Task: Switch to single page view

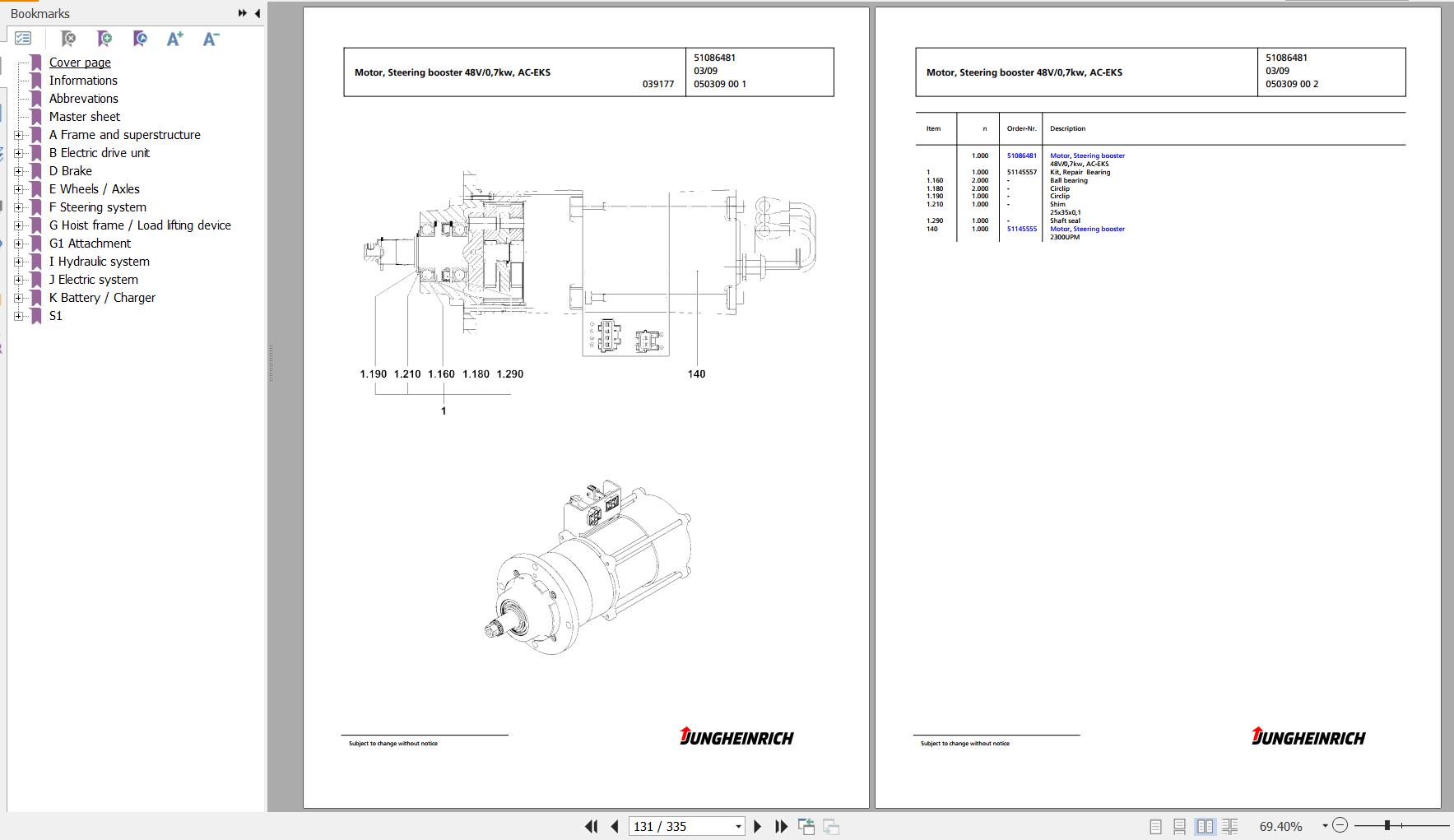Action: pyautogui.click(x=1155, y=826)
